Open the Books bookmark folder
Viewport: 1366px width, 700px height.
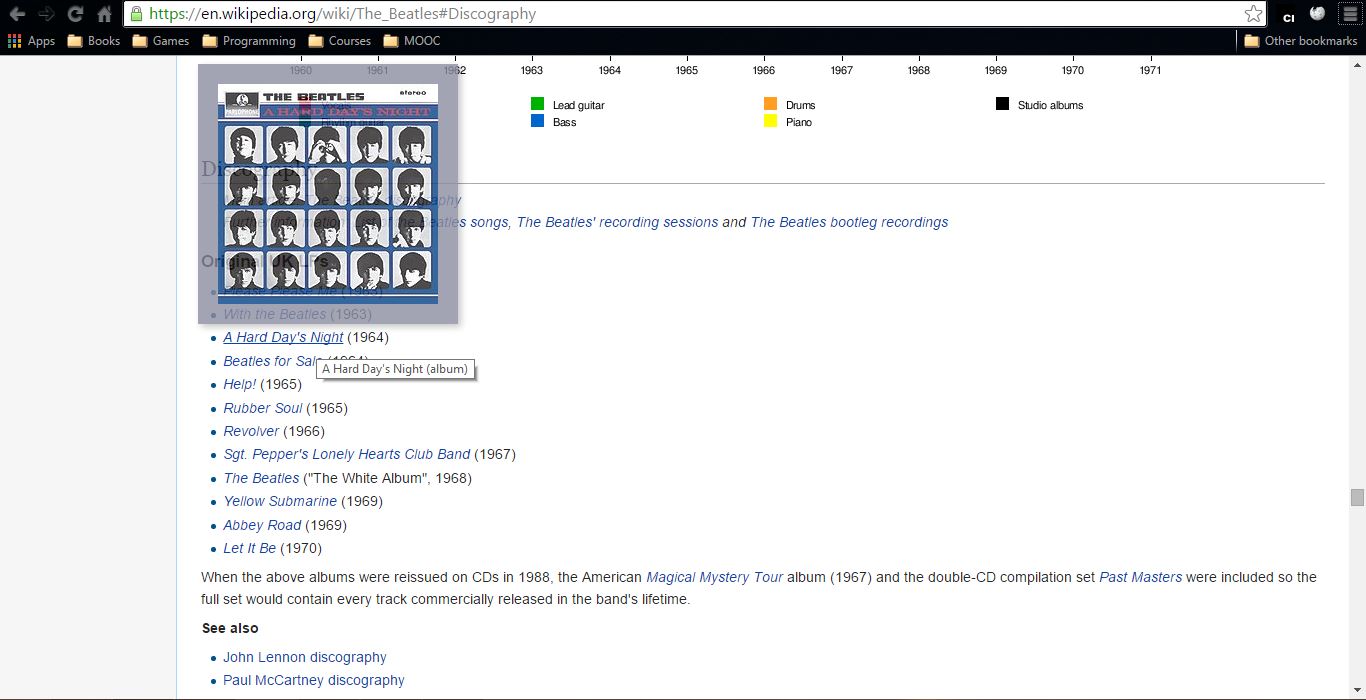(x=93, y=41)
